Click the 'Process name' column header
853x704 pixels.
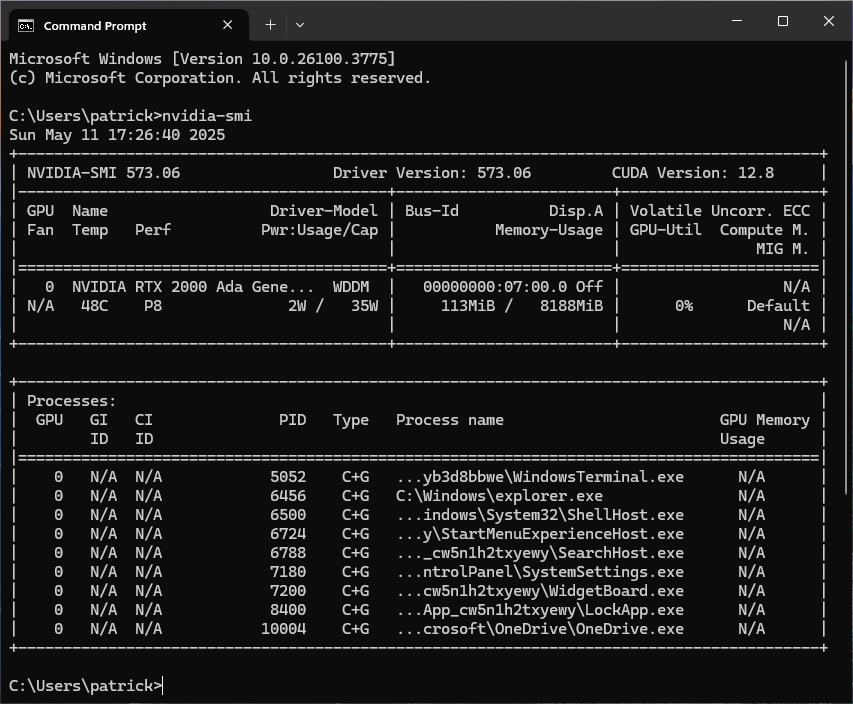pos(450,420)
